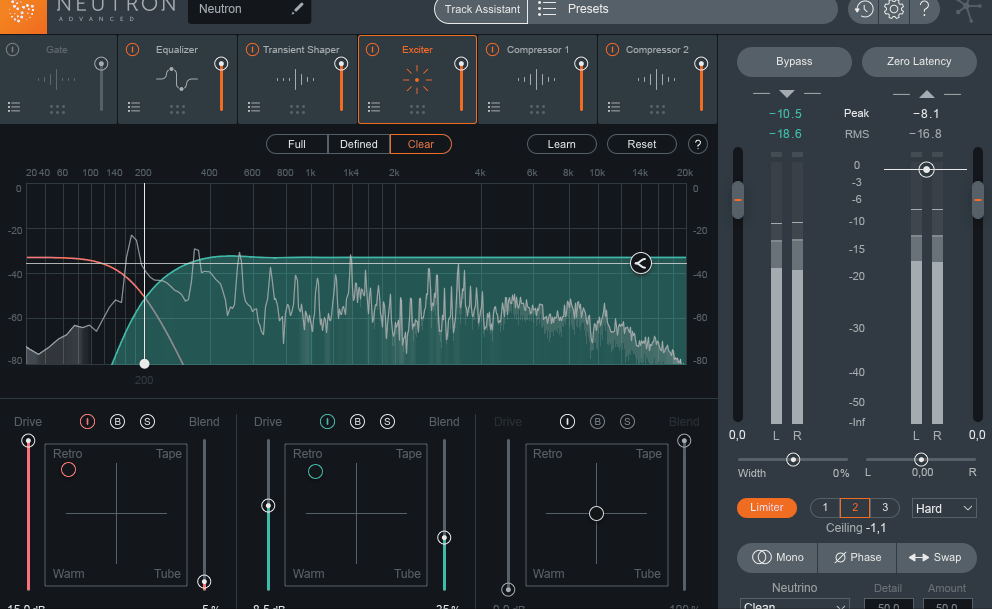Open the settings gear icon
This screenshot has width=992, height=609.
tap(894, 9)
